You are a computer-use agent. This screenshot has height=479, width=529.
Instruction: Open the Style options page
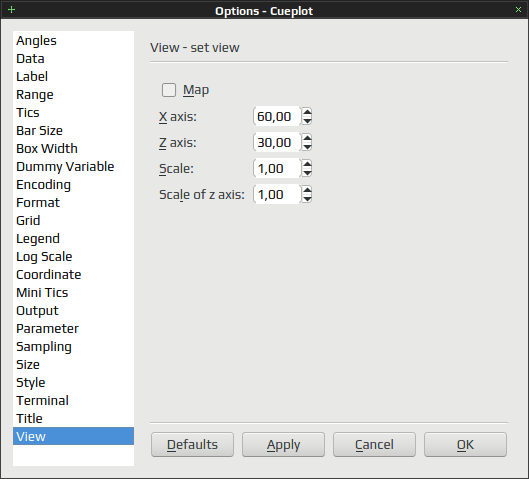[73, 382]
